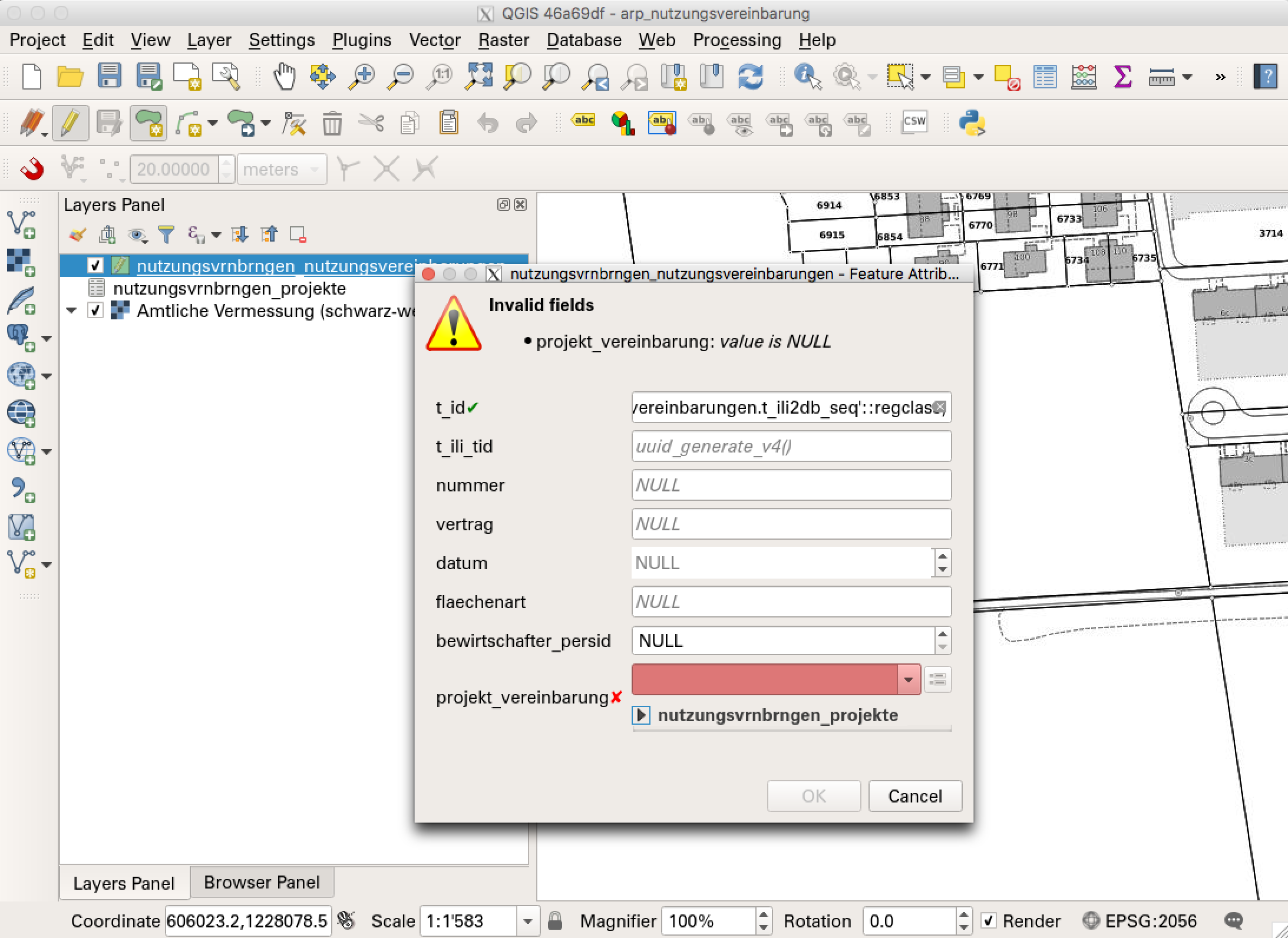Select the nutzungsvrnbrngen_projekte layer row
Image resolution: width=1288 pixels, height=938 pixels.
coord(230,288)
